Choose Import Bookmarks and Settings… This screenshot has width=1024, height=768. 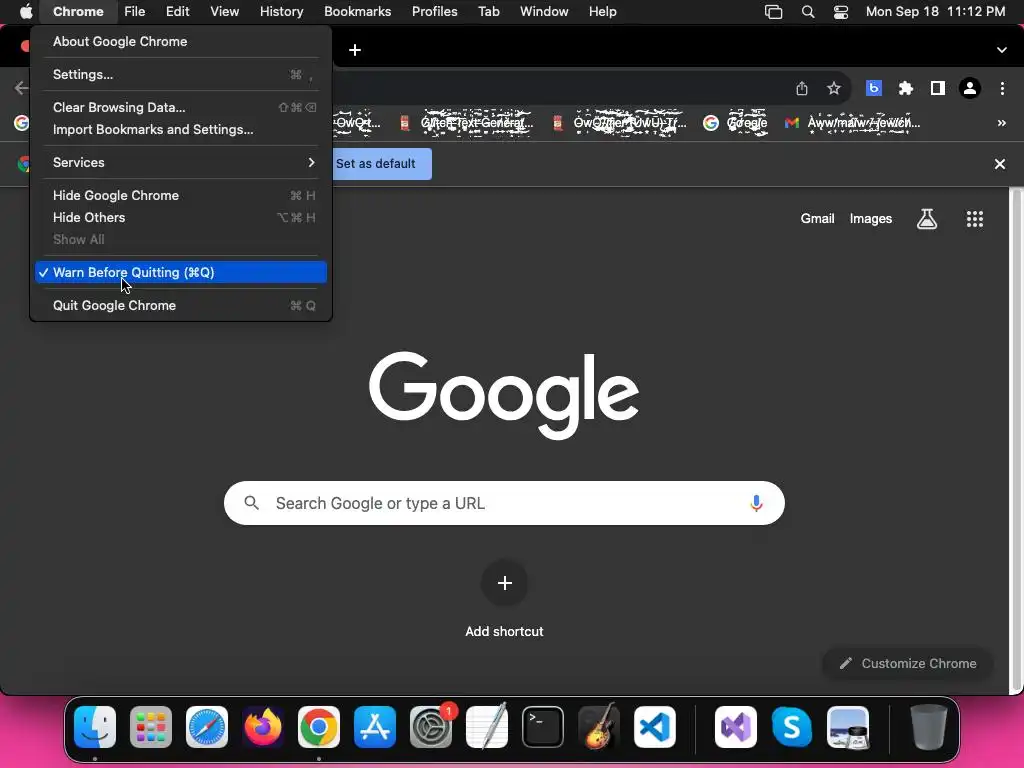181,129
